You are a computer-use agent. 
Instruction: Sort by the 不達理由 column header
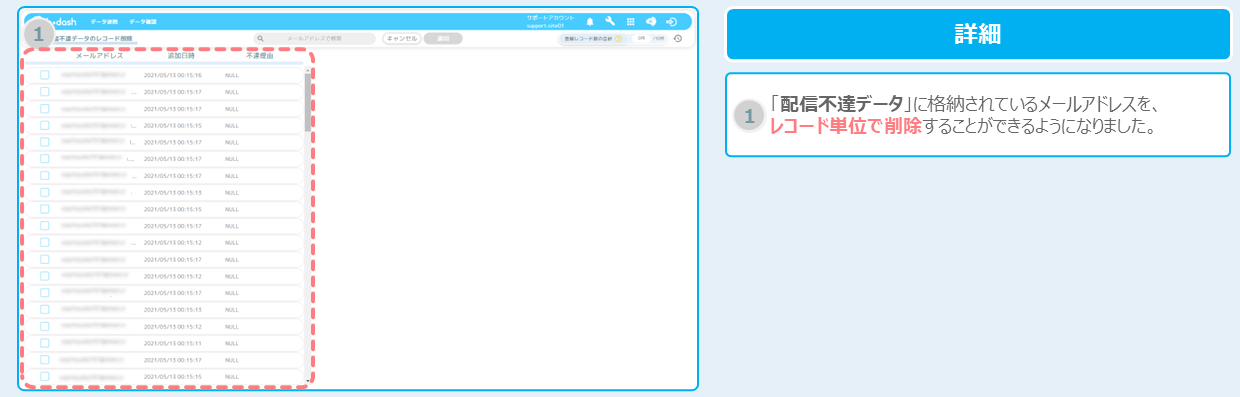point(259,56)
